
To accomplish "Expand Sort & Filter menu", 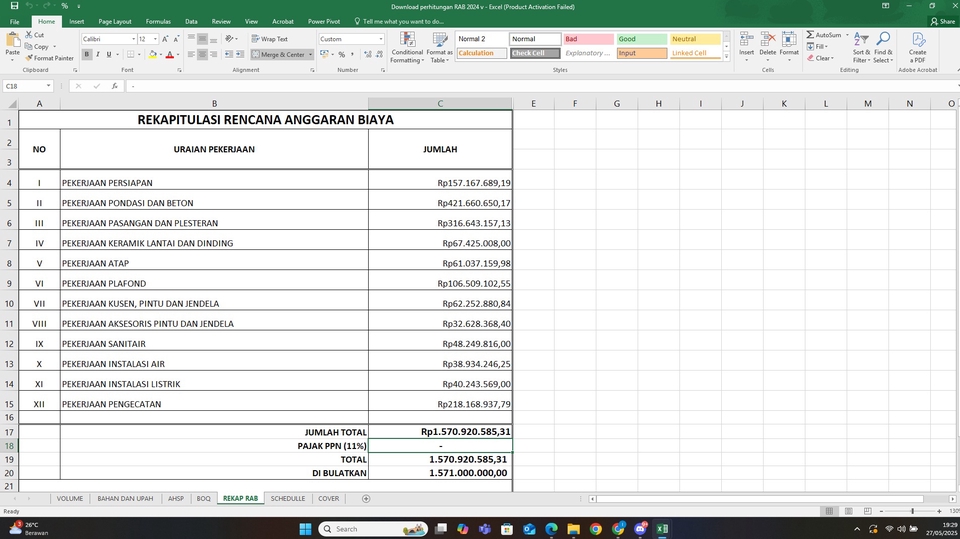I will click(861, 48).
